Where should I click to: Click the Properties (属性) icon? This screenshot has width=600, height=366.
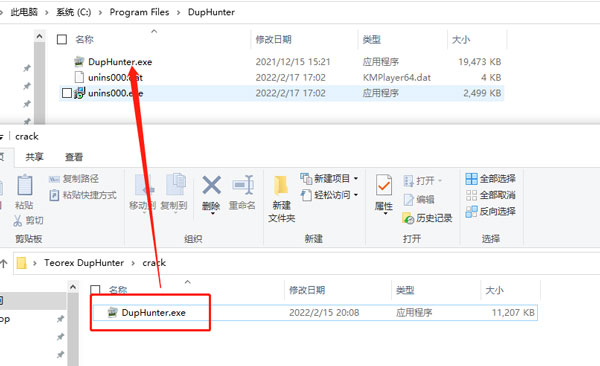coord(384,186)
